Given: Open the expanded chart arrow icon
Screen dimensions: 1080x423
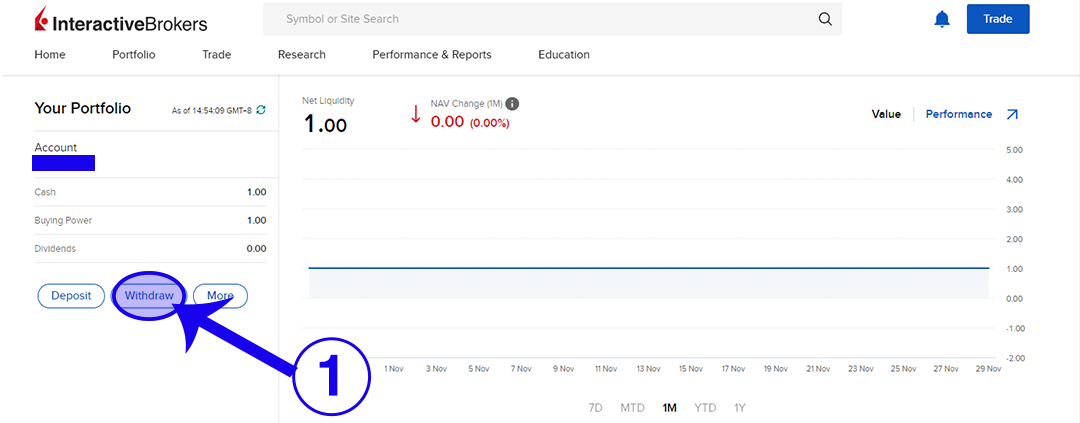Looking at the screenshot, I should (x=1012, y=114).
